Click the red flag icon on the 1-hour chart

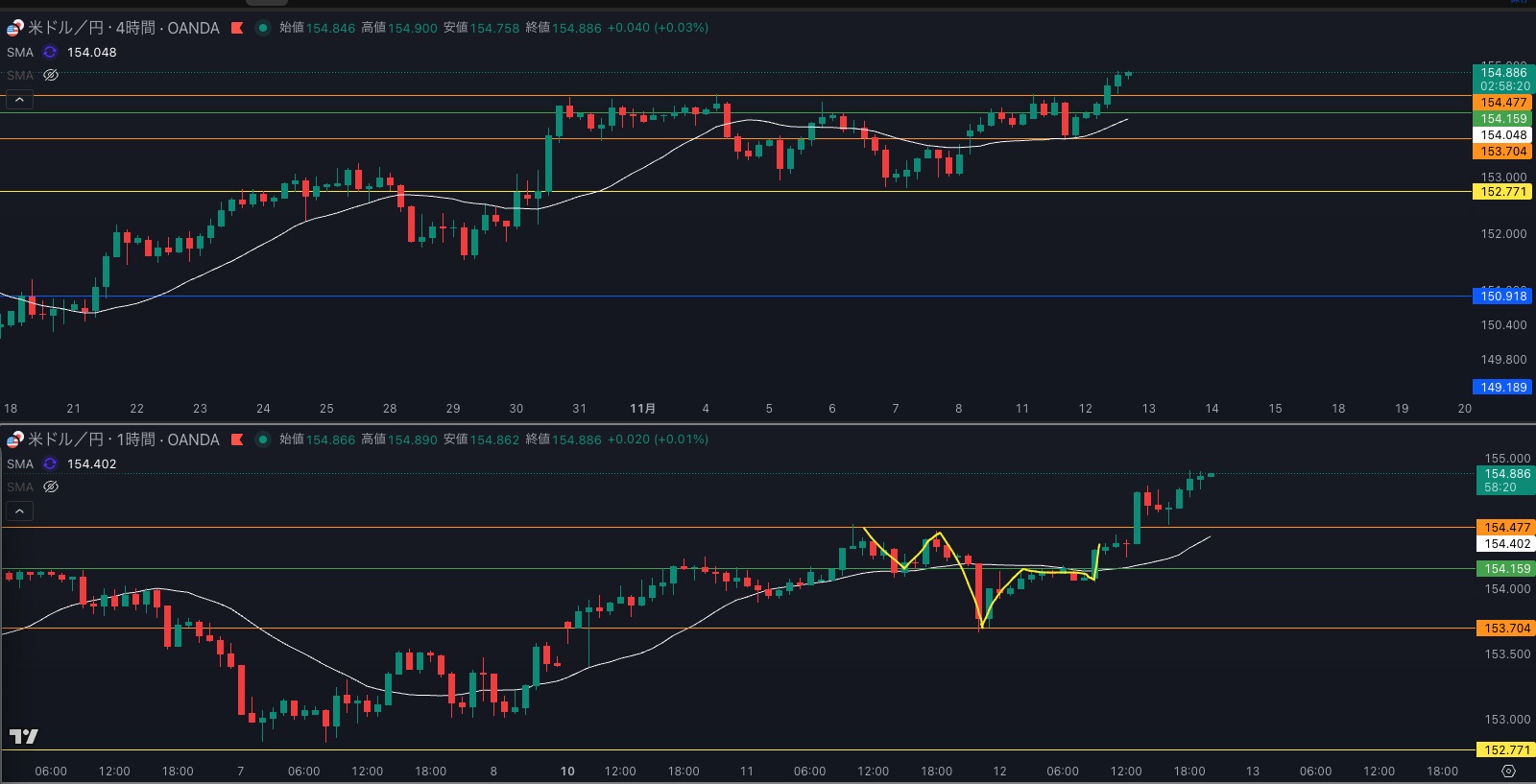pos(237,440)
